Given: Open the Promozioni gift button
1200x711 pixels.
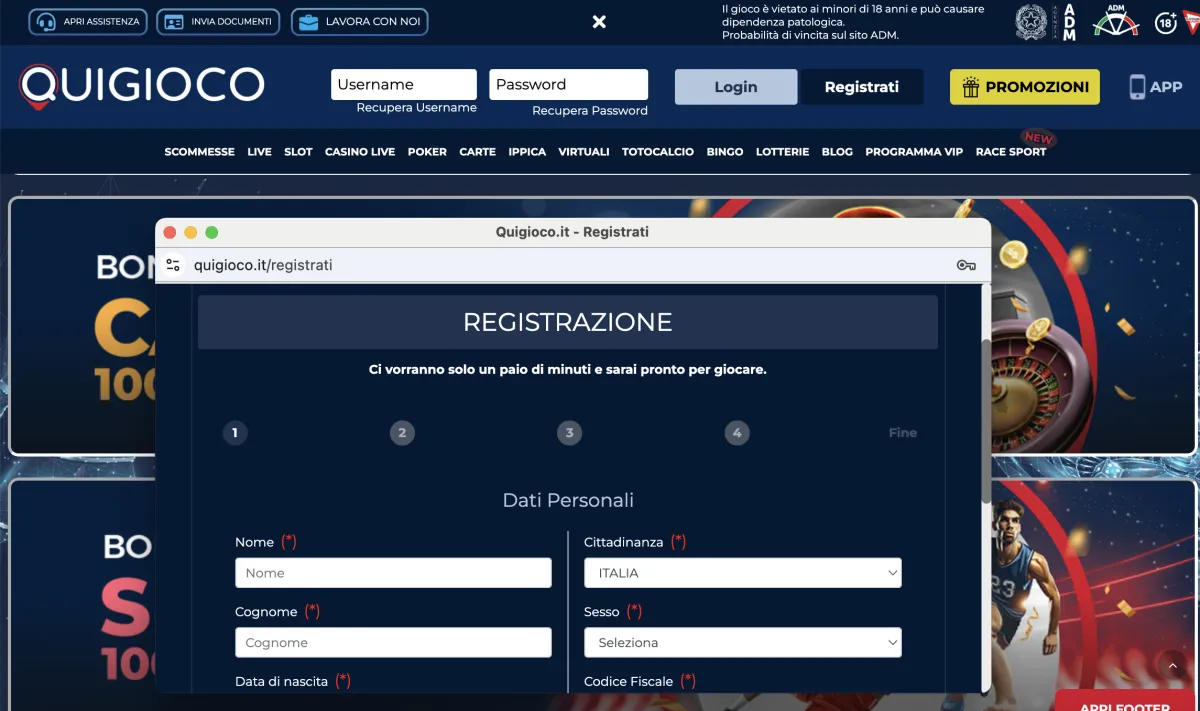Looking at the screenshot, I should [x=1025, y=87].
